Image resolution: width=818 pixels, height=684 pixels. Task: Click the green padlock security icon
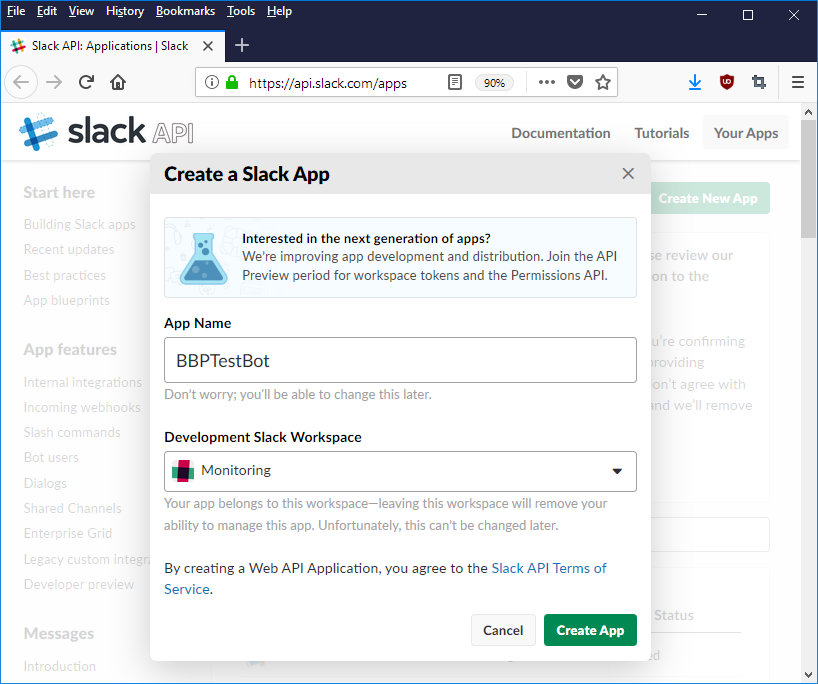(x=232, y=82)
